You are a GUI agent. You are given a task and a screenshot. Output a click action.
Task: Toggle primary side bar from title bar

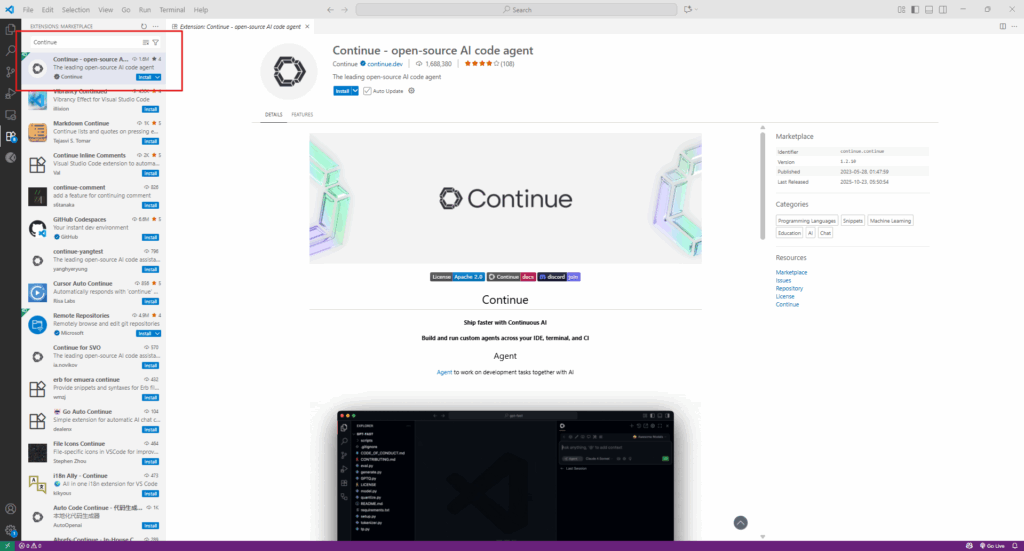pyautogui.click(x=915, y=10)
